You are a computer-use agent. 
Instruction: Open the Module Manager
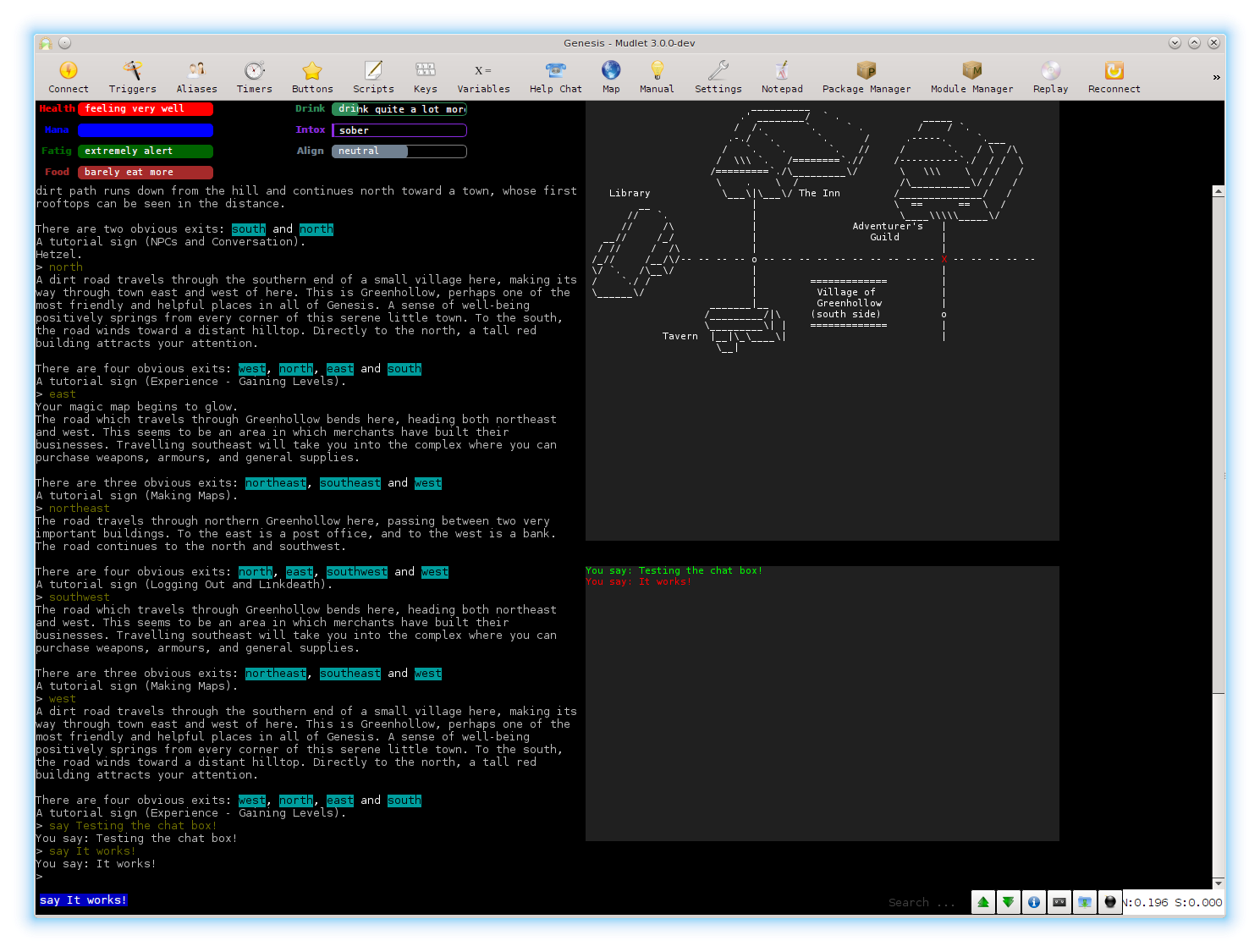(x=971, y=77)
